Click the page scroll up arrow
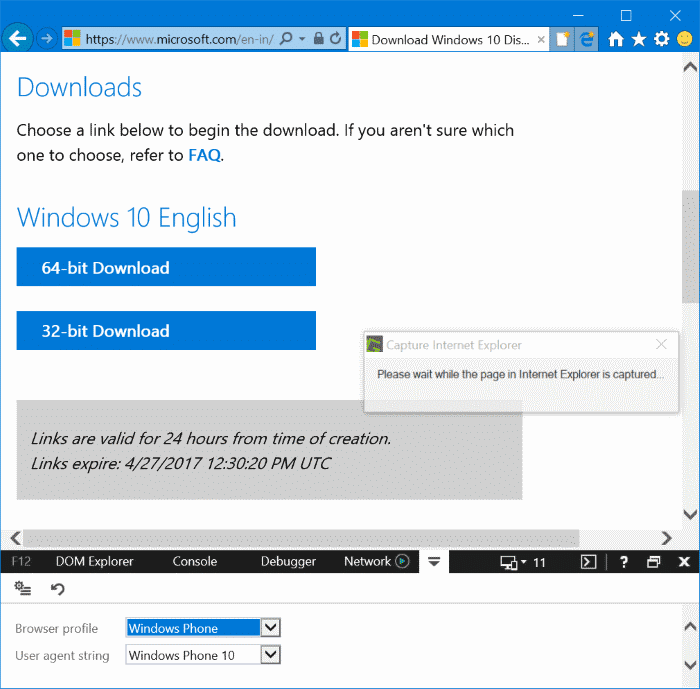 click(x=690, y=67)
